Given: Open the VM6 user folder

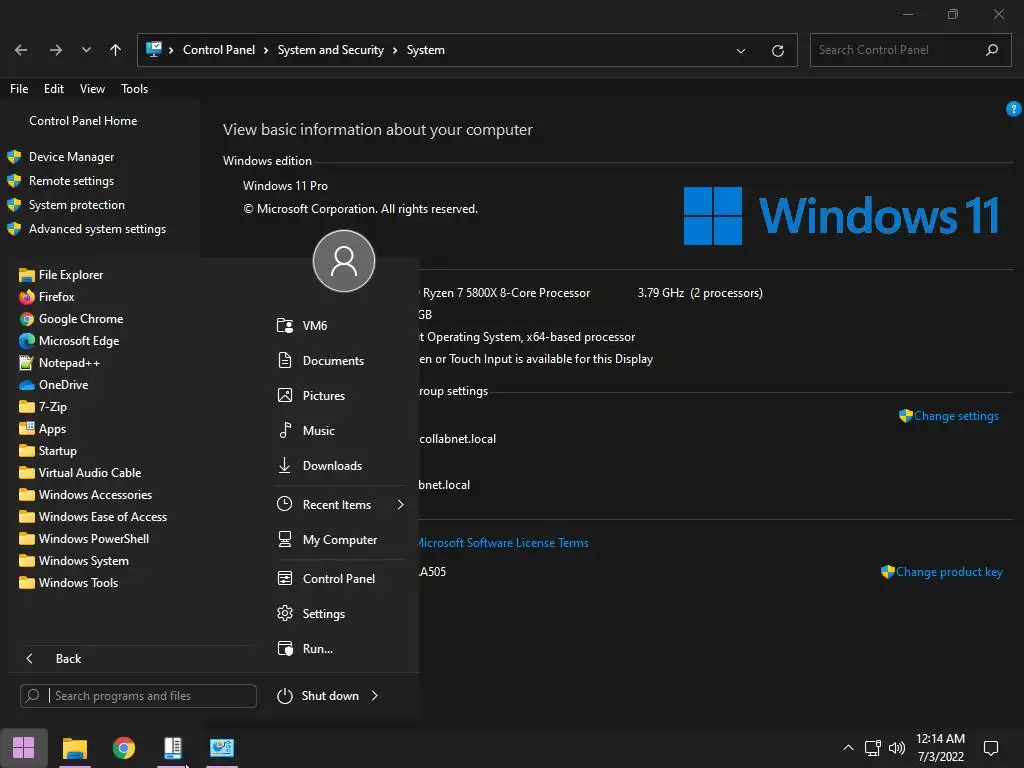Looking at the screenshot, I should (315, 326).
